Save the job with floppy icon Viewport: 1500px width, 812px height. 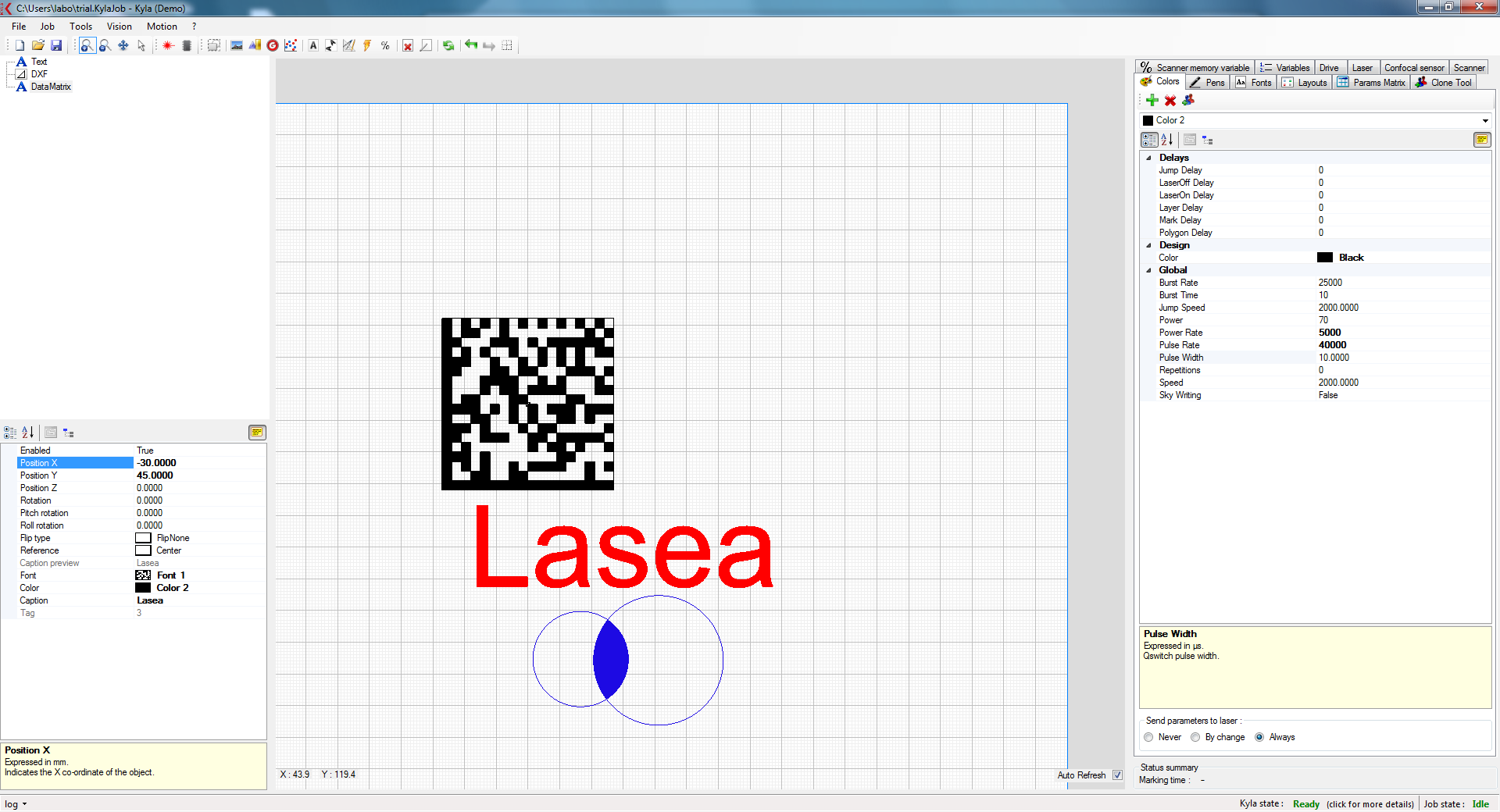pyautogui.click(x=56, y=45)
